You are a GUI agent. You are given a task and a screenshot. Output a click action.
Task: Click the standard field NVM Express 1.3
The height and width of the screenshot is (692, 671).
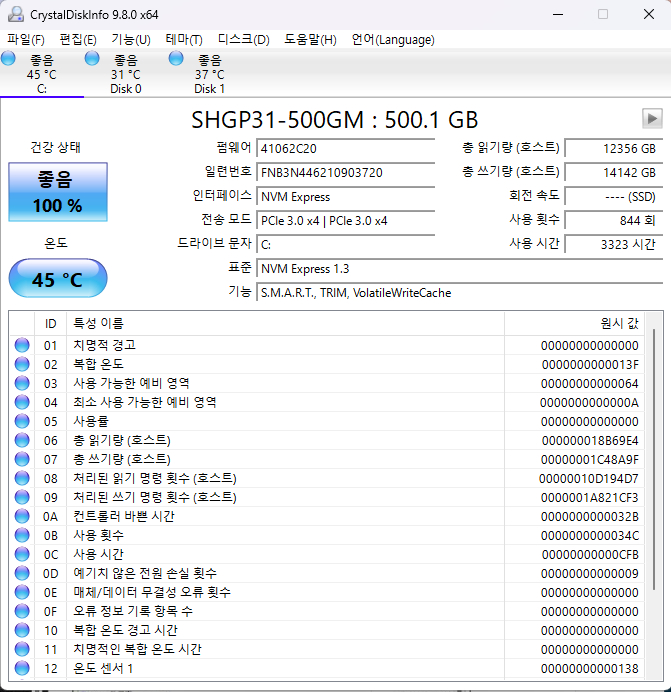click(460, 268)
